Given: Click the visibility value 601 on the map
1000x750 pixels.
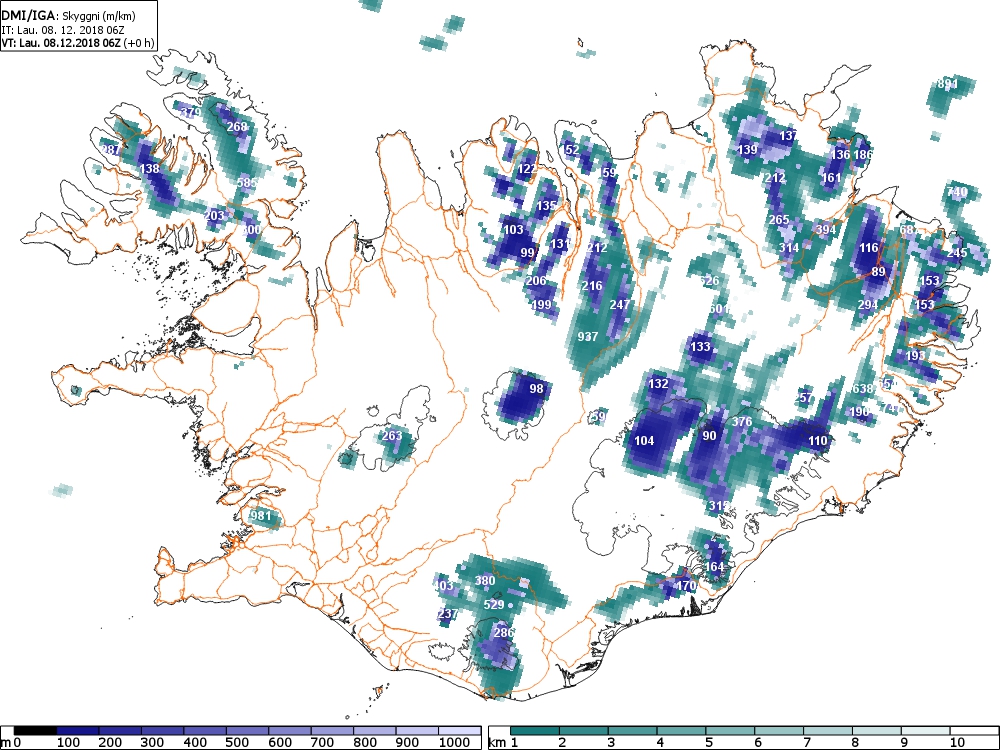Looking at the screenshot, I should coord(719,309).
